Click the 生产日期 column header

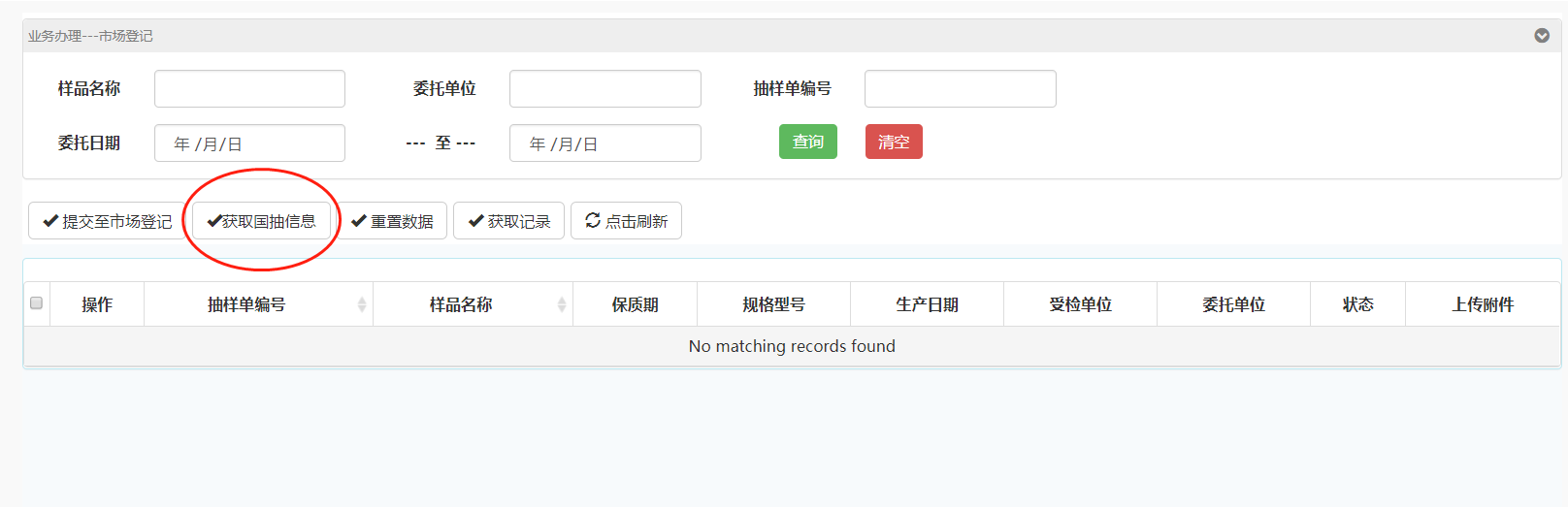[x=927, y=304]
